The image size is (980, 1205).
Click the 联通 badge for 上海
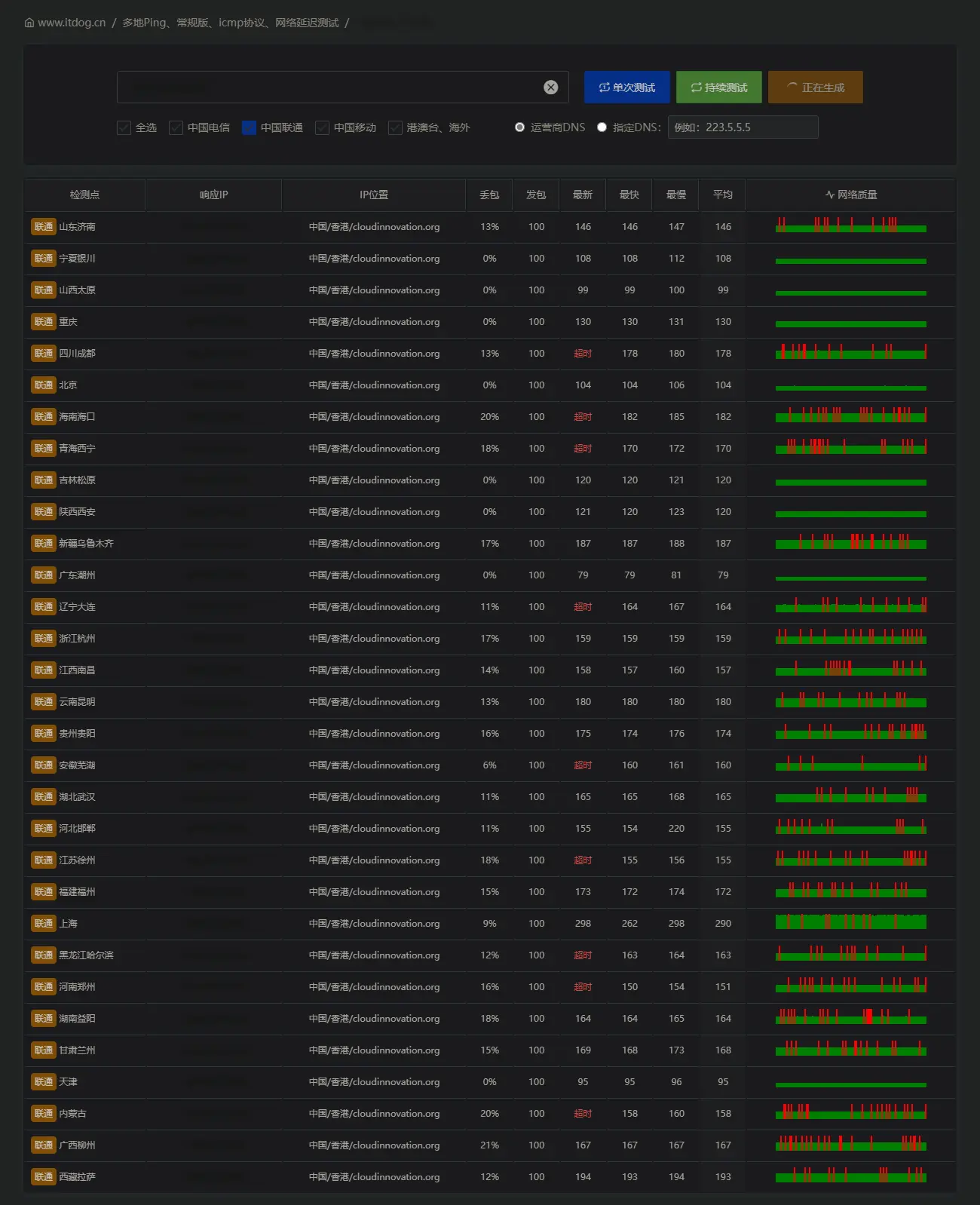click(44, 924)
